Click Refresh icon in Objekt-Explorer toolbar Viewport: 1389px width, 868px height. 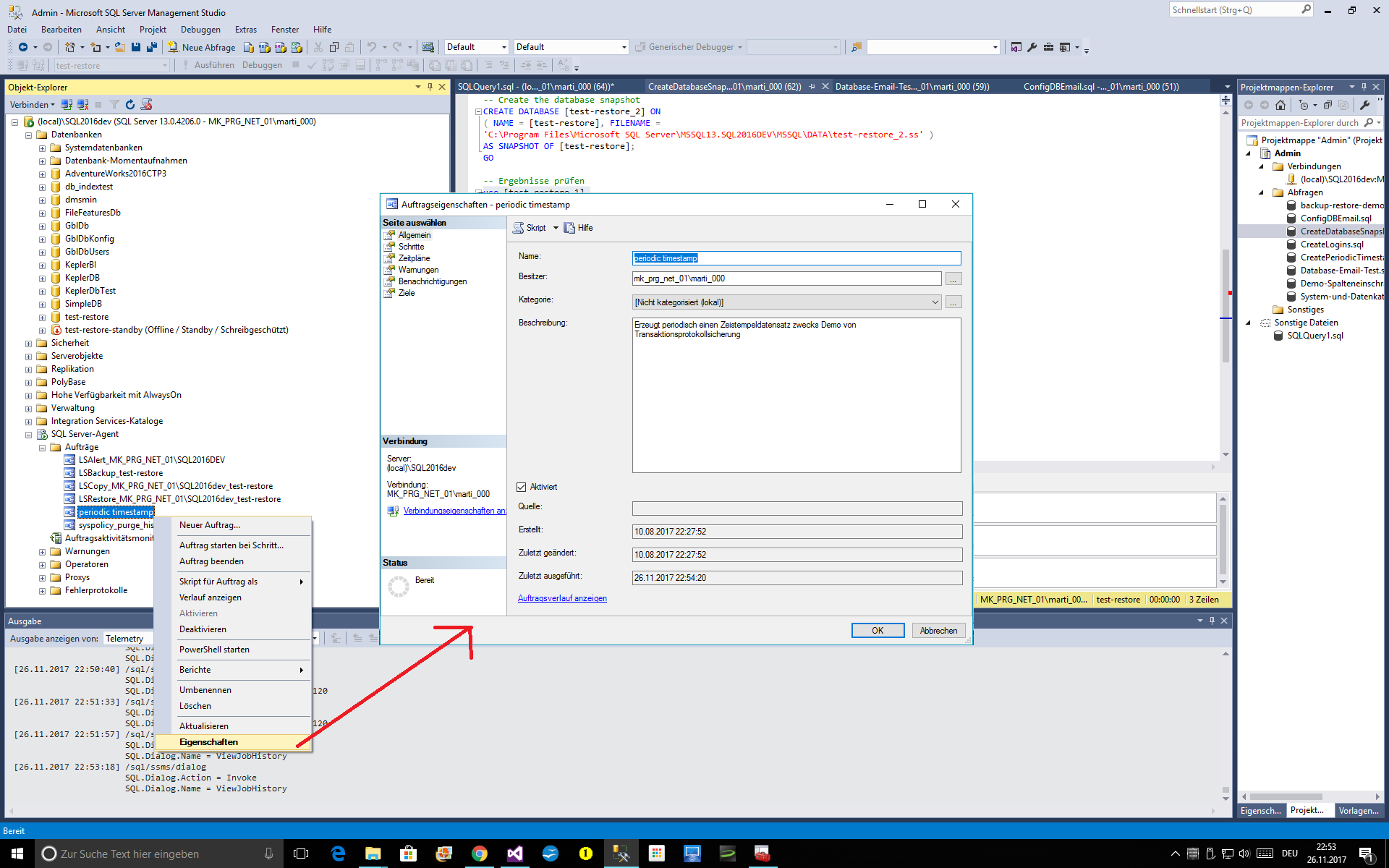click(130, 104)
